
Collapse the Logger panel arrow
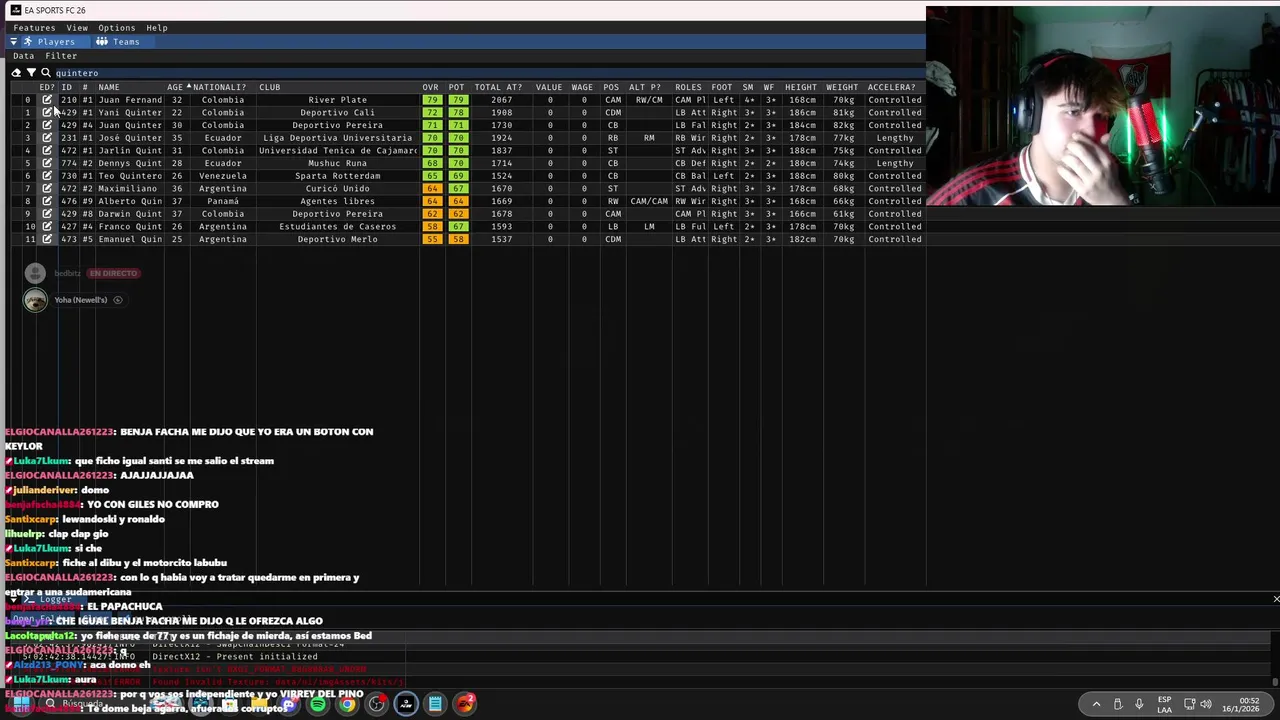point(14,599)
